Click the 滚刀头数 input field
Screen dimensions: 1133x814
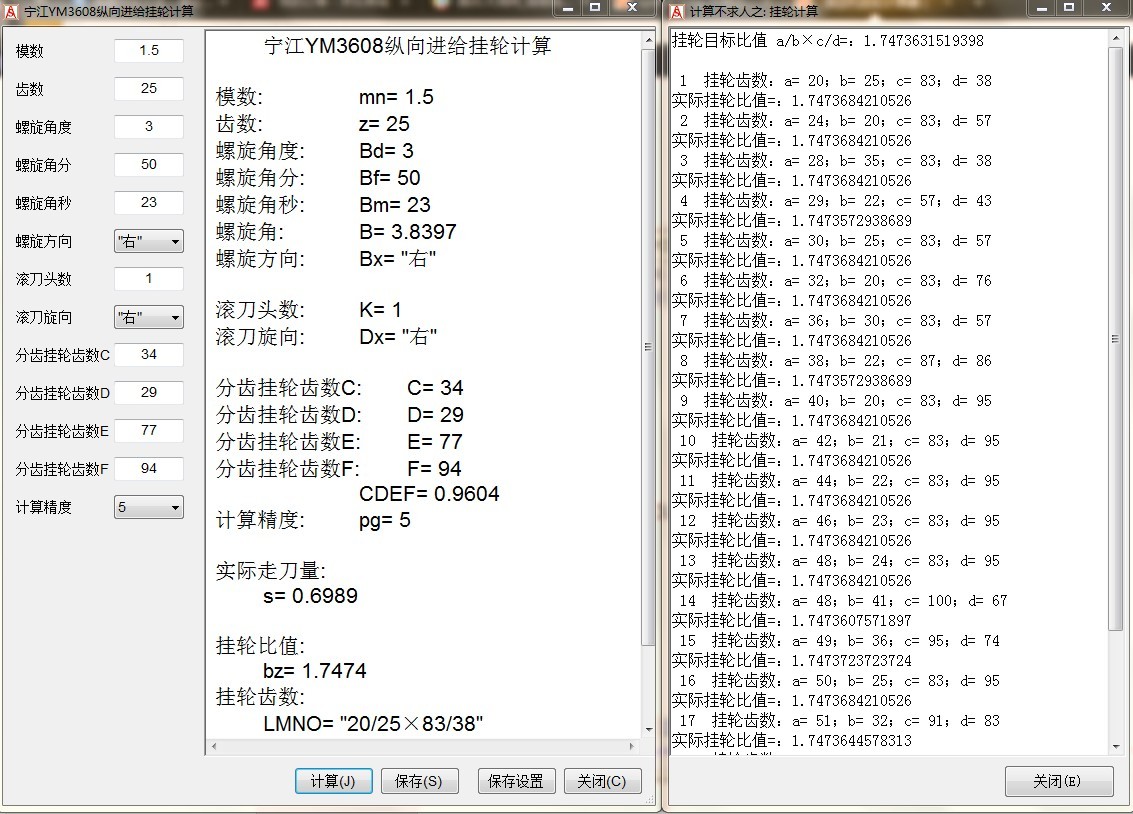[x=149, y=279]
